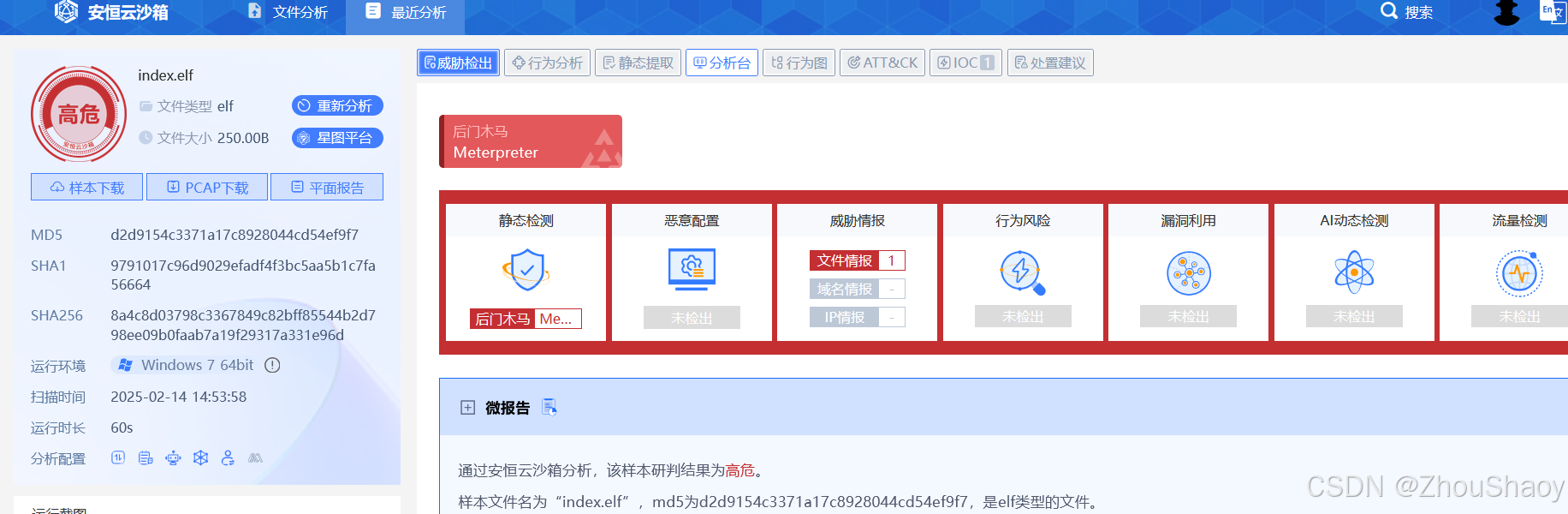Viewport: 1568px width, 514px height.
Task: Click the robot config icon in 分析配置
Action: 173,458
